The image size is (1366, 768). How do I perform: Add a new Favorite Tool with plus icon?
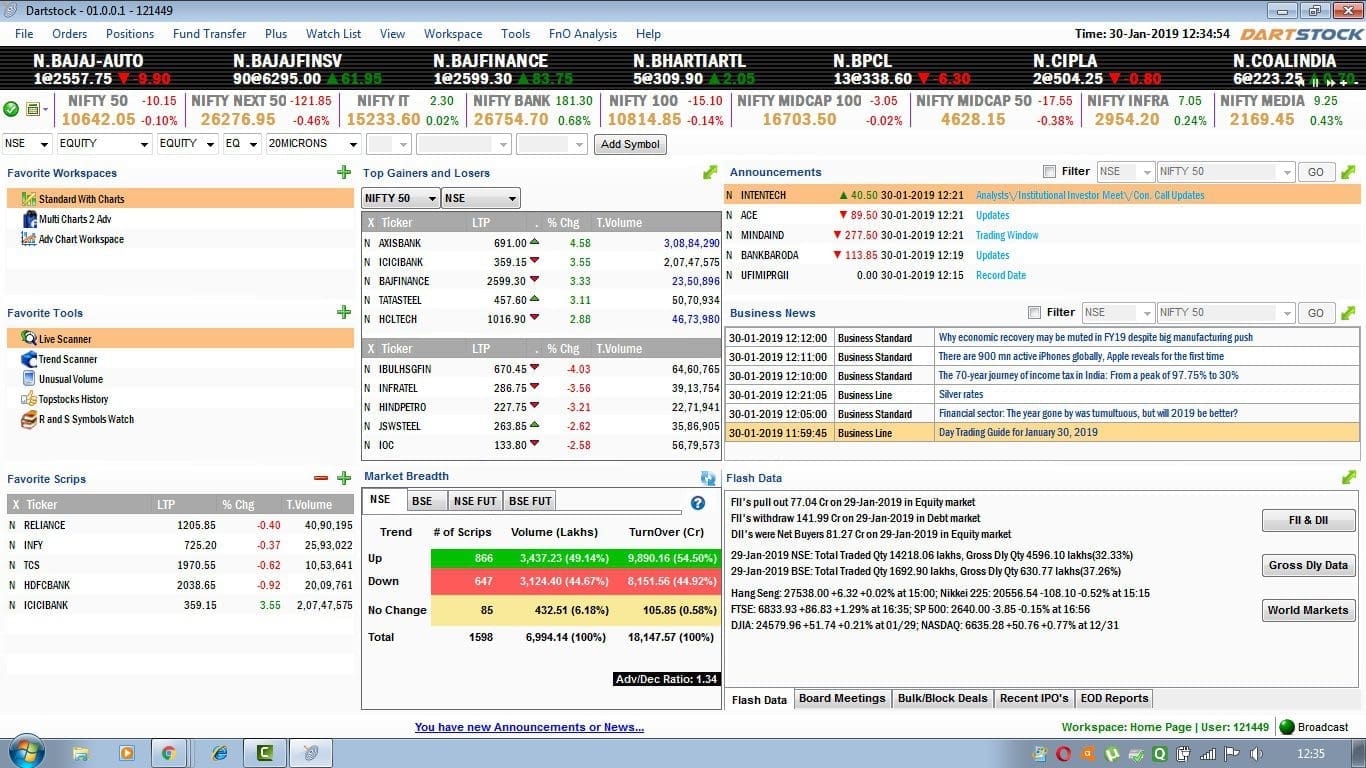point(344,313)
